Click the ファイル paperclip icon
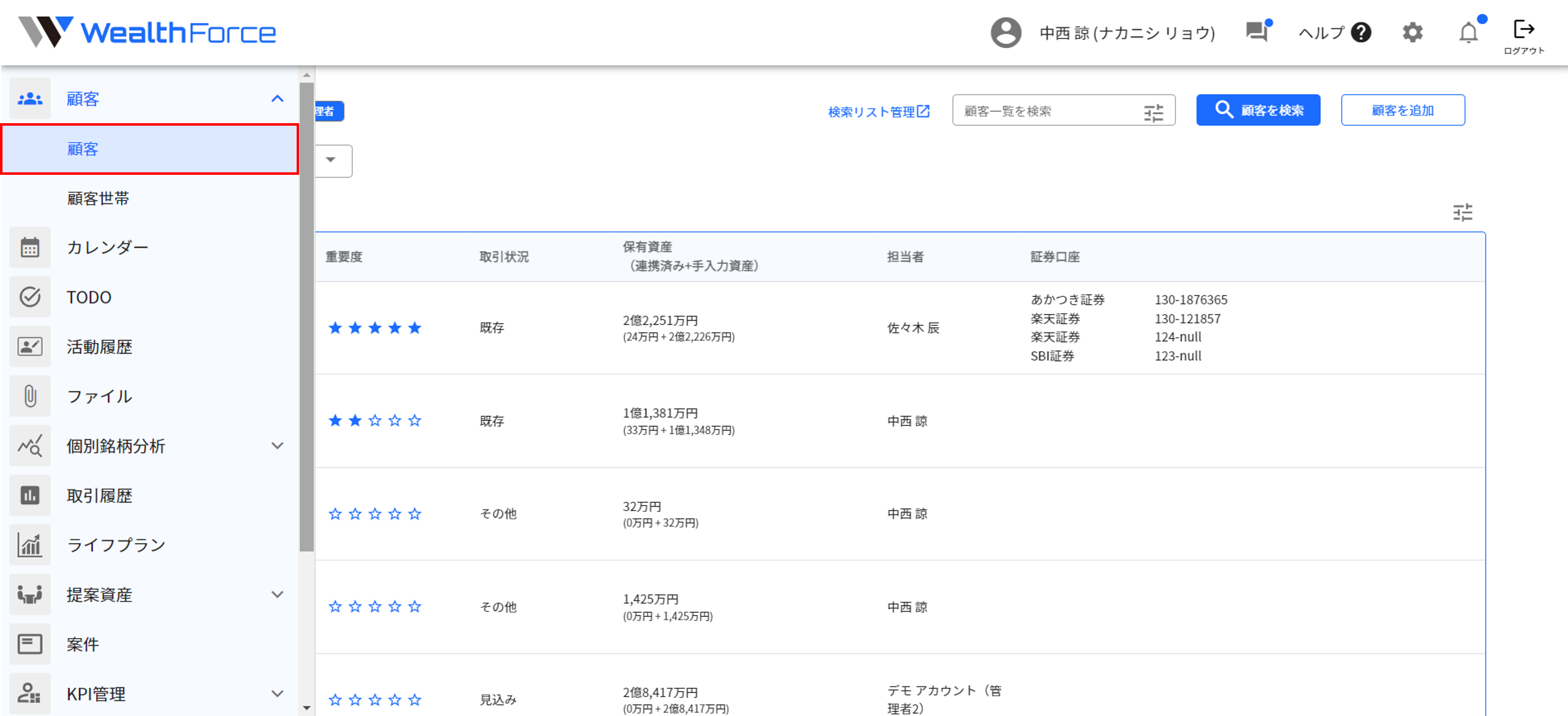This screenshot has width=1568, height=716. coord(30,396)
